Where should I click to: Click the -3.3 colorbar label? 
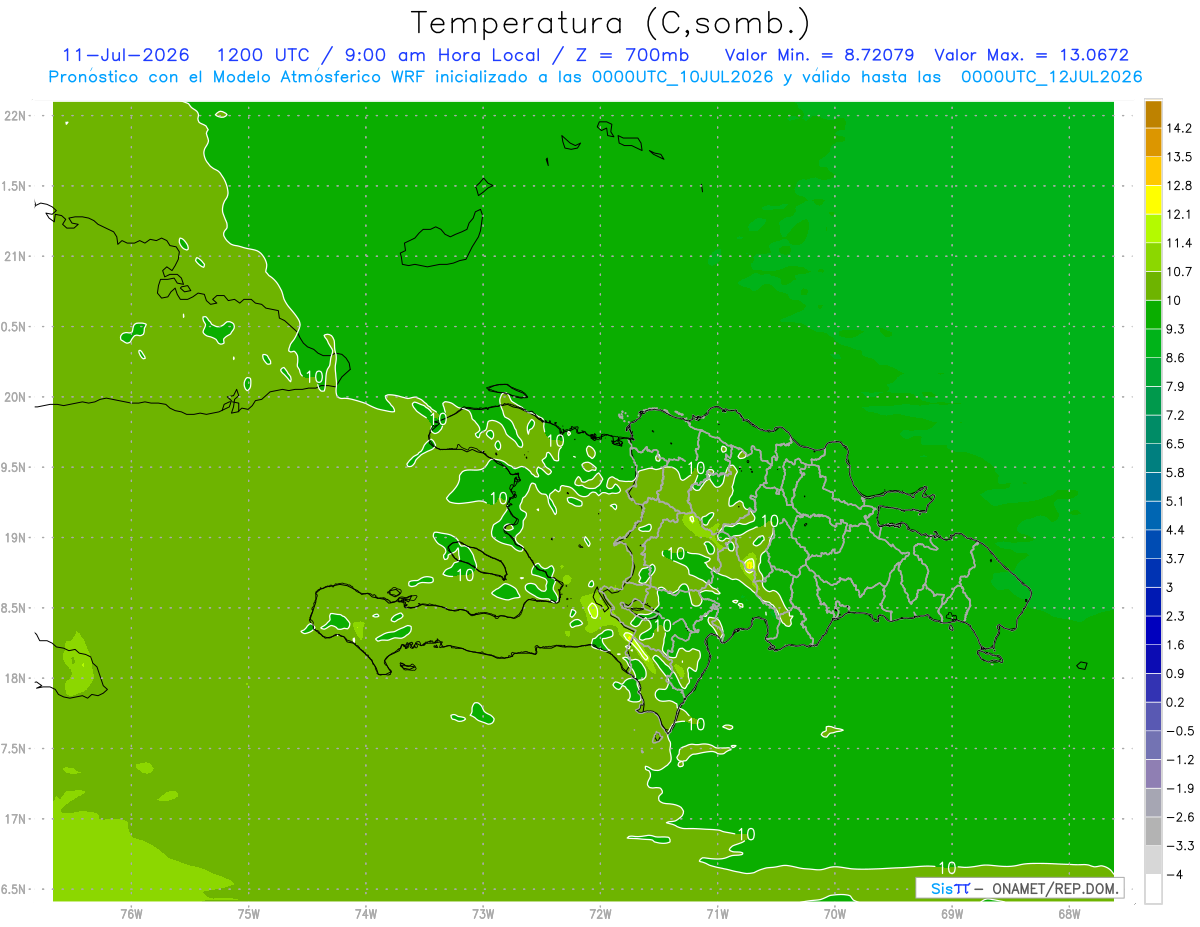pyautogui.click(x=1178, y=845)
